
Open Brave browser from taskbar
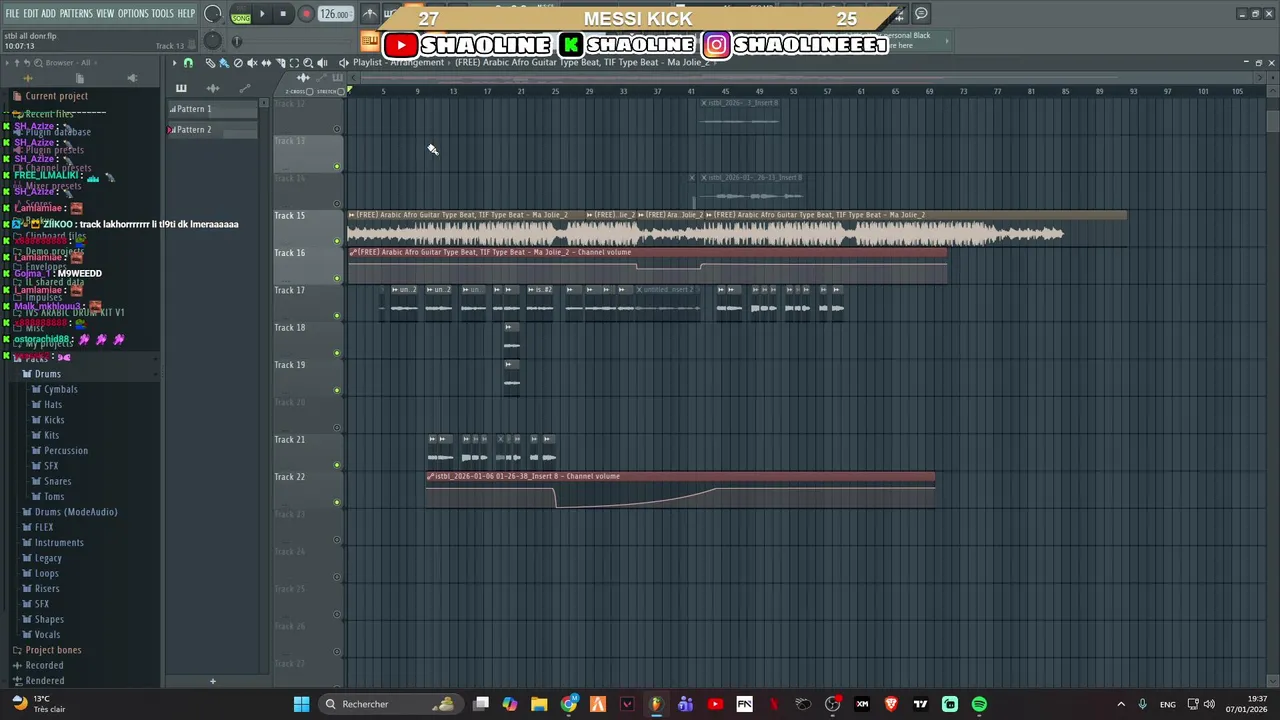891,704
